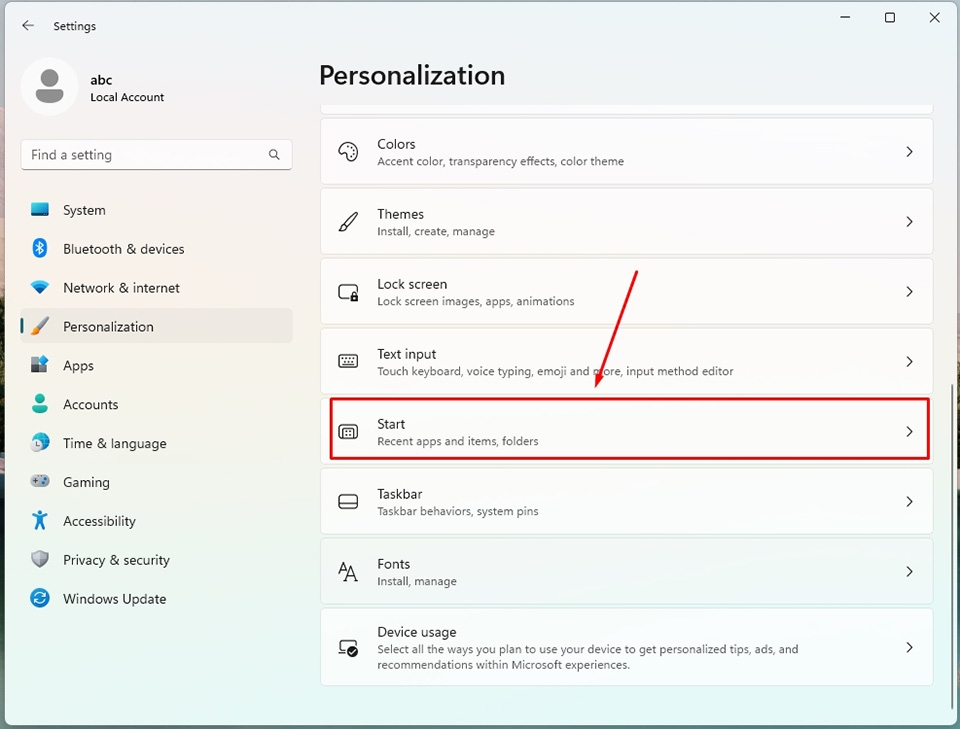This screenshot has width=960, height=729.
Task: Click the Accounts person icon
Action: coord(40,404)
